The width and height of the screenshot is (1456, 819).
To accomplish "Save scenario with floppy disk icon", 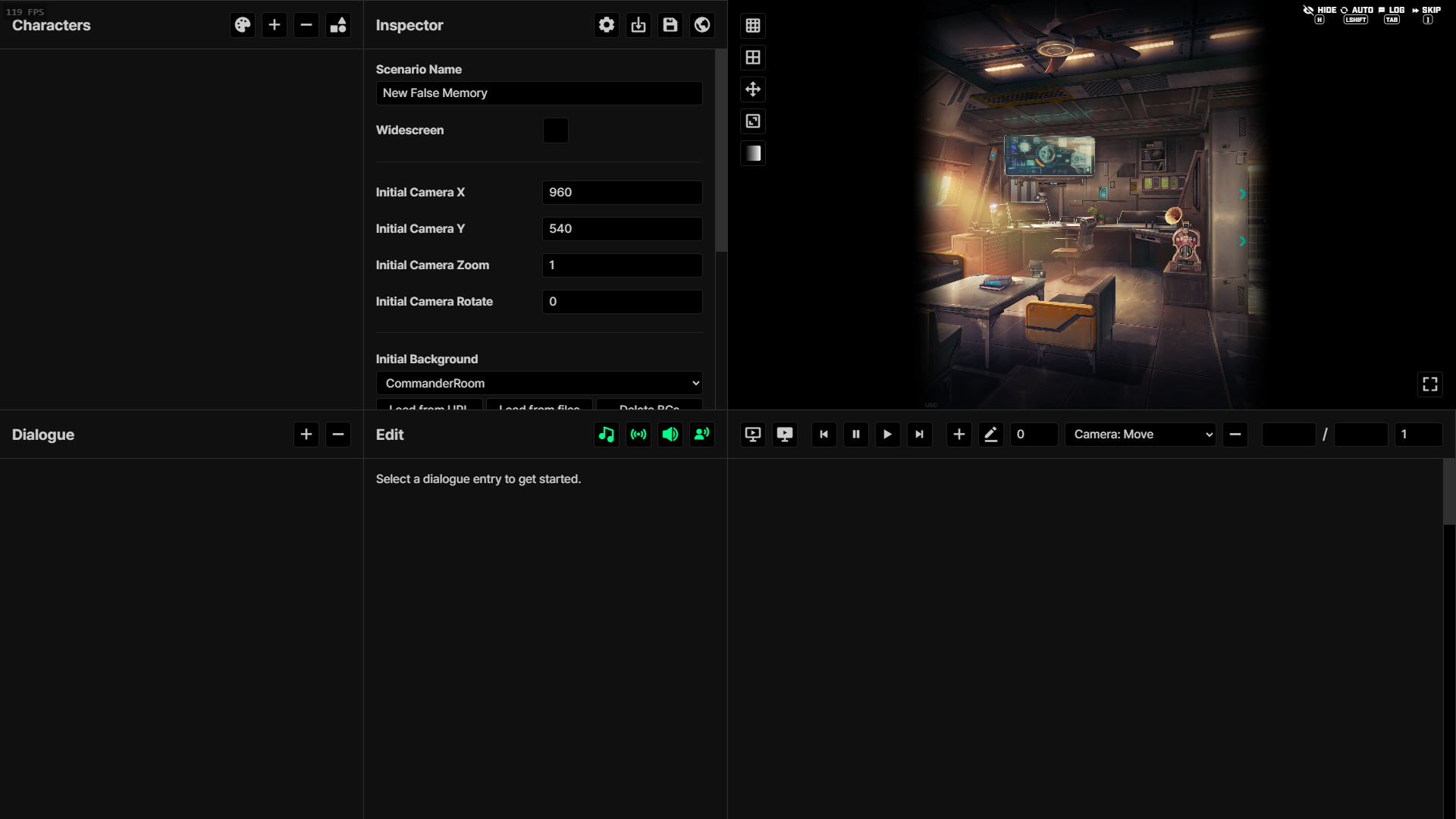I will [x=670, y=25].
